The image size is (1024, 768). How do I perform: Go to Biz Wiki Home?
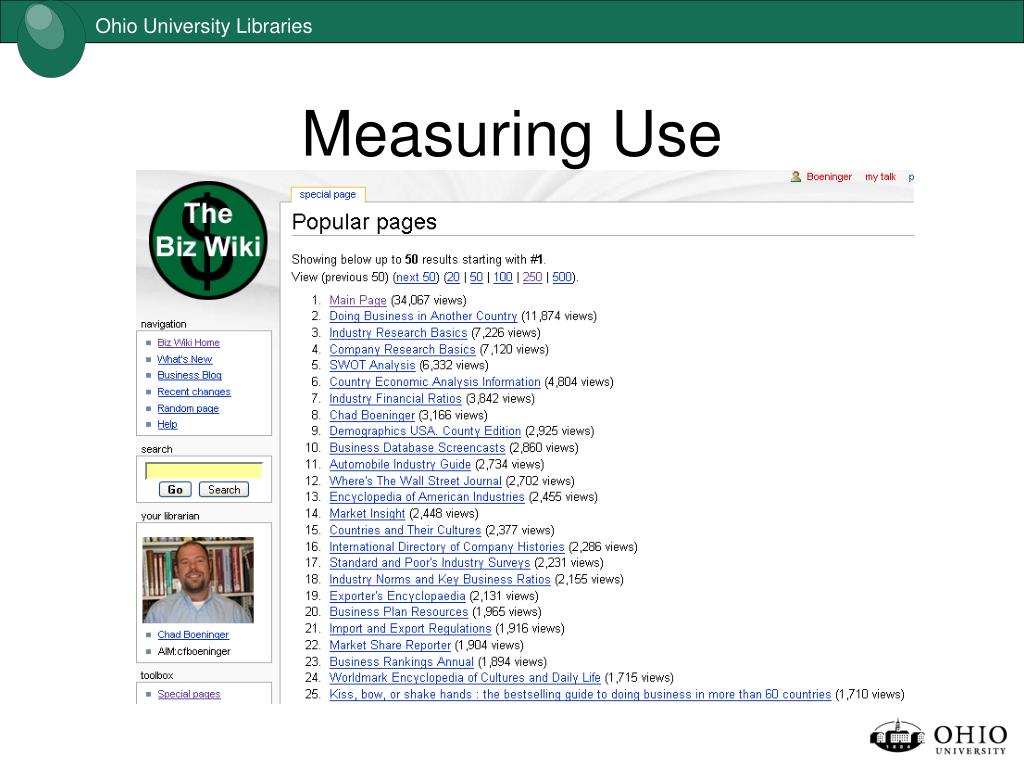coord(188,343)
